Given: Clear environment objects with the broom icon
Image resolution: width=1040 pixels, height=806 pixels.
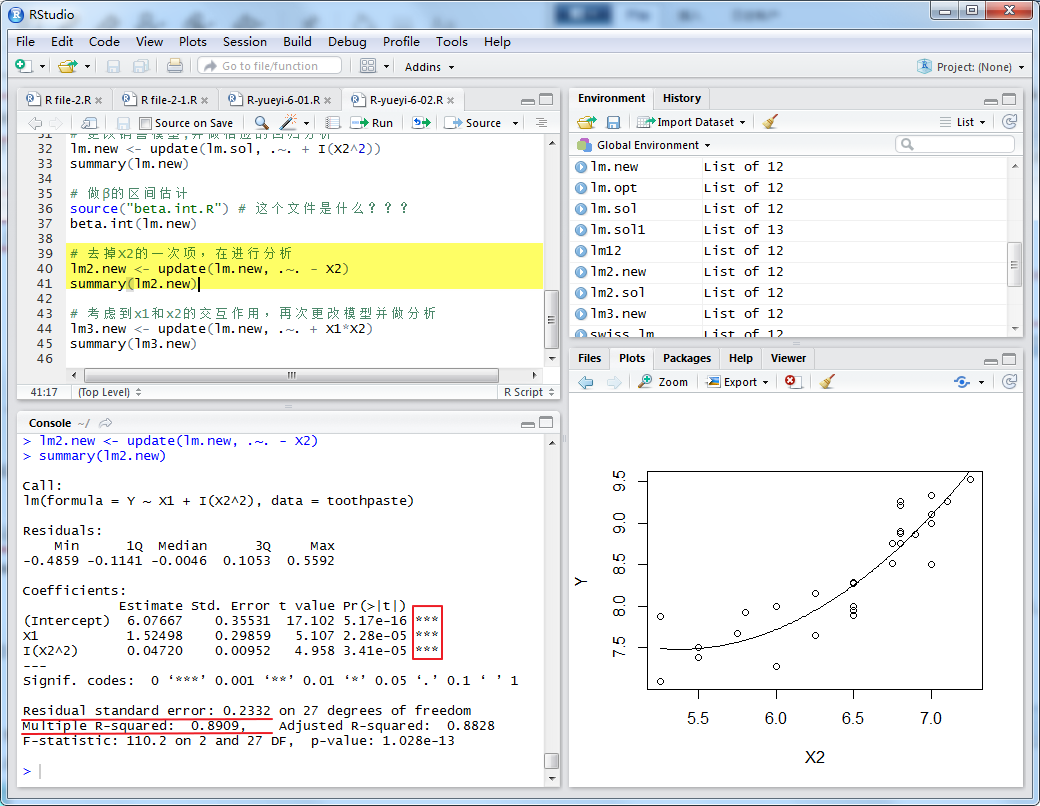Looking at the screenshot, I should point(769,122).
